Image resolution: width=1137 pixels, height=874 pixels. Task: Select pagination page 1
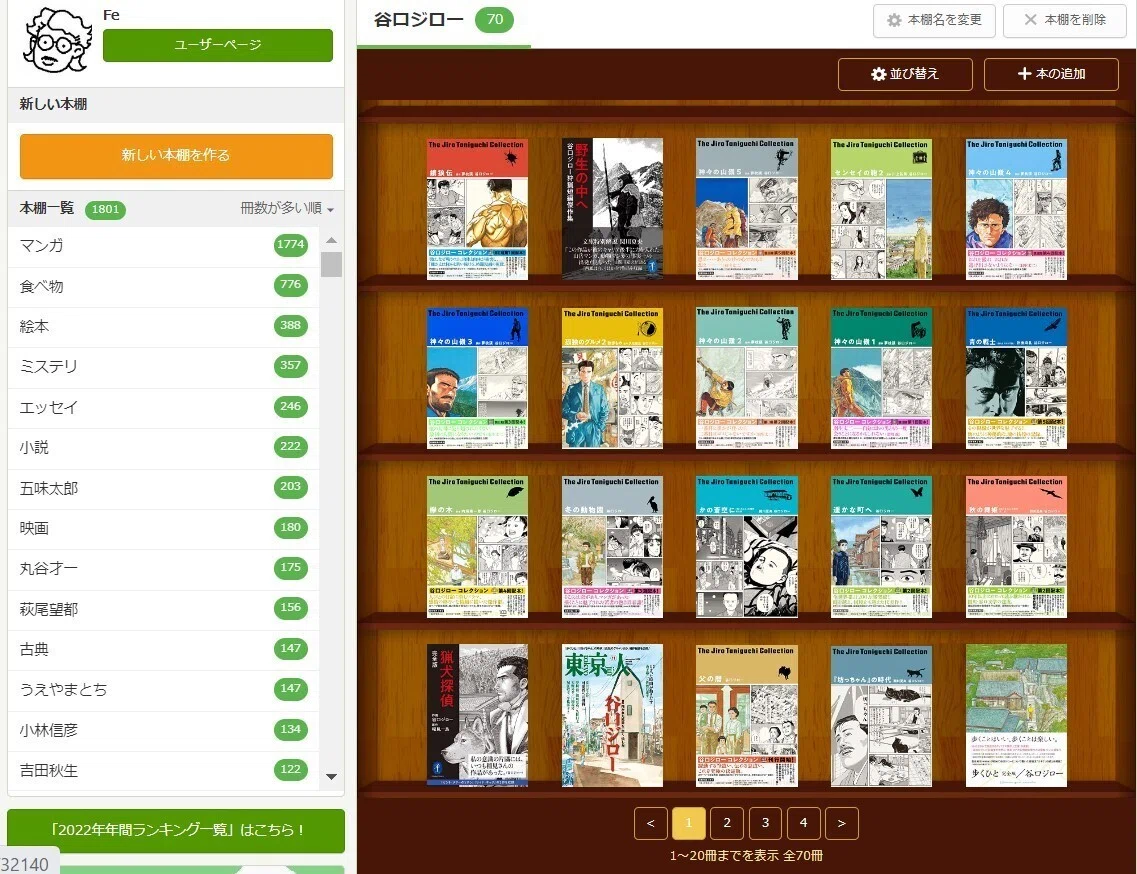[689, 823]
